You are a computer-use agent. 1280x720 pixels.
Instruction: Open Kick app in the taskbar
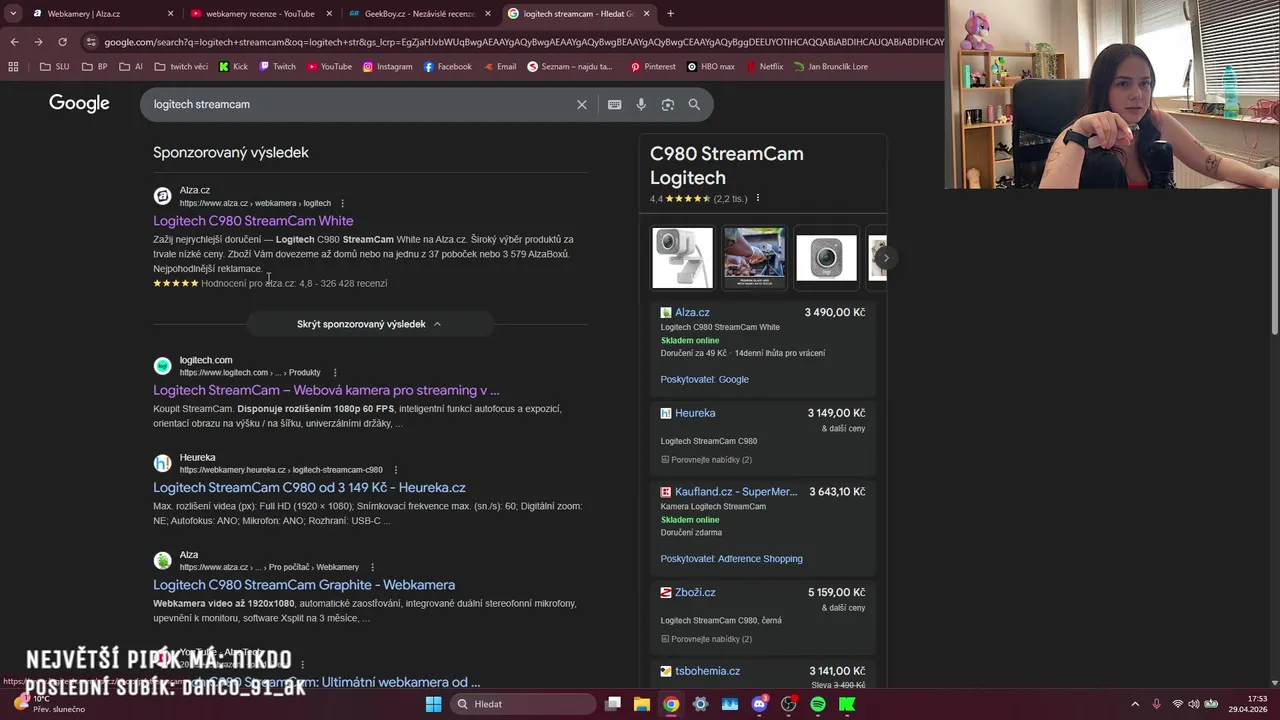click(x=847, y=704)
